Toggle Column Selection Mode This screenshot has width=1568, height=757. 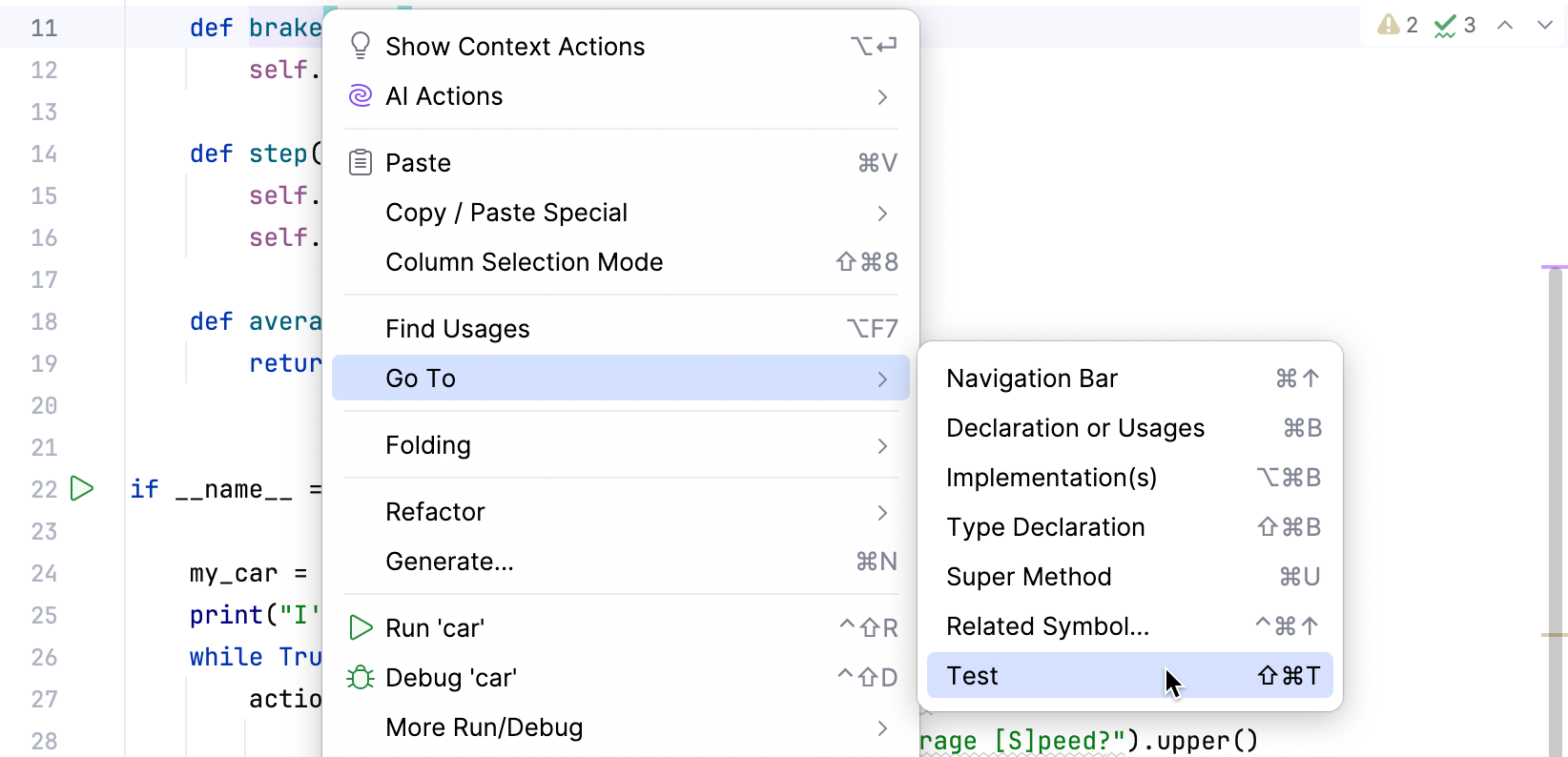point(620,262)
